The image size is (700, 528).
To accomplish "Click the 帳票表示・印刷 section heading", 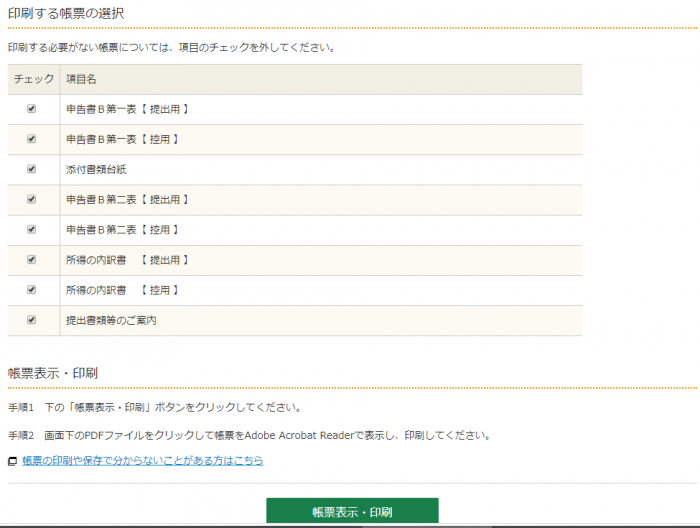I will (53, 373).
